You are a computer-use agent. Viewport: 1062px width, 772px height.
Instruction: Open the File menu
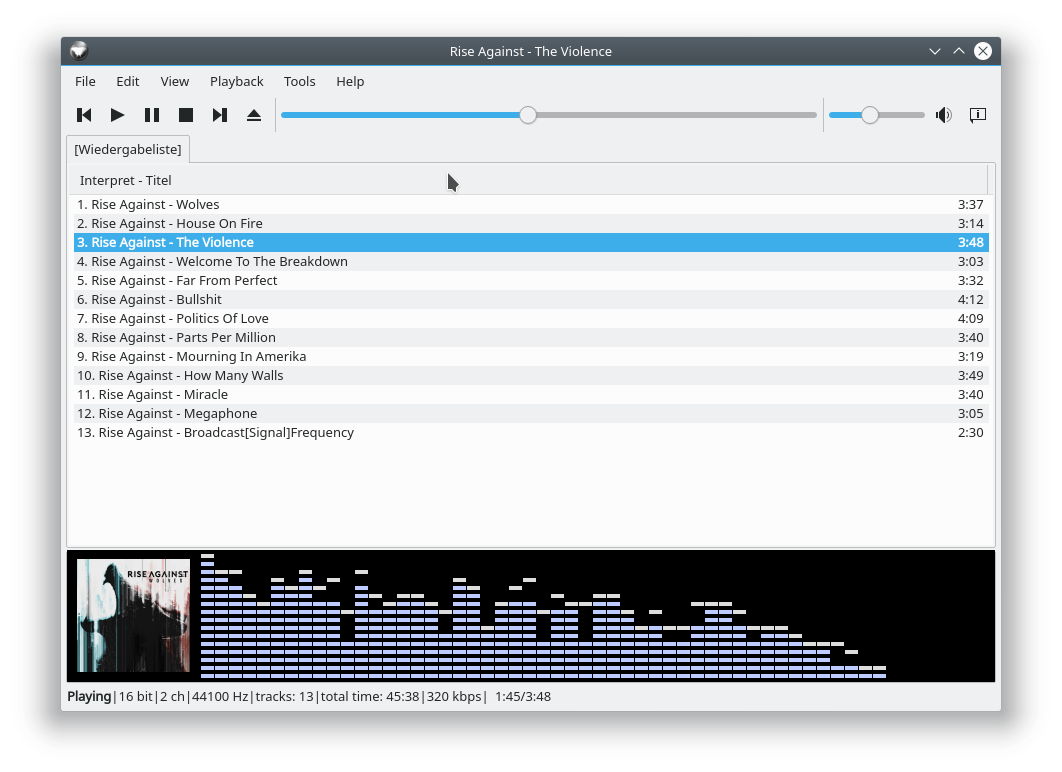85,81
